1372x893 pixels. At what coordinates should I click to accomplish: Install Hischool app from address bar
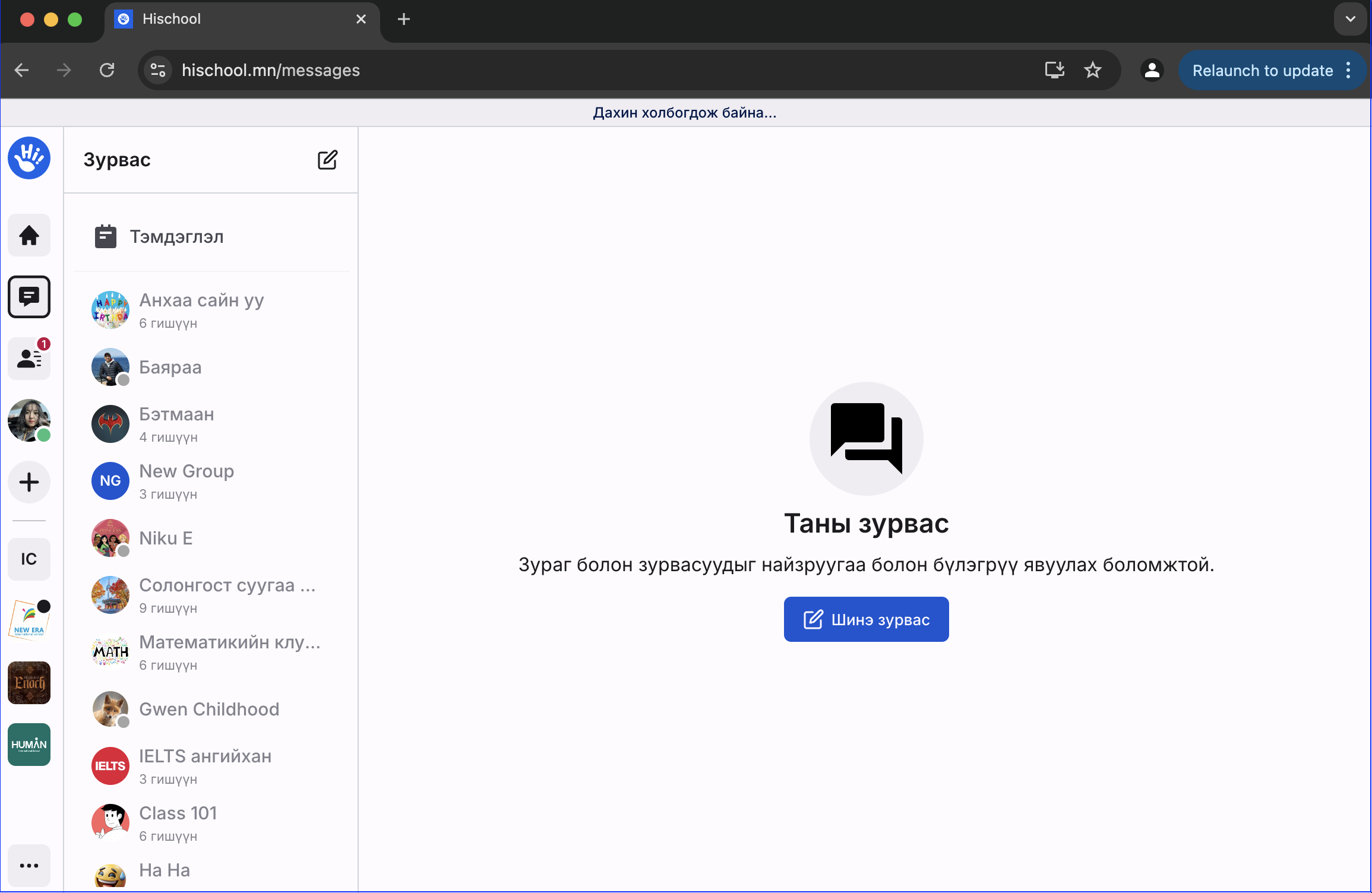1054,70
